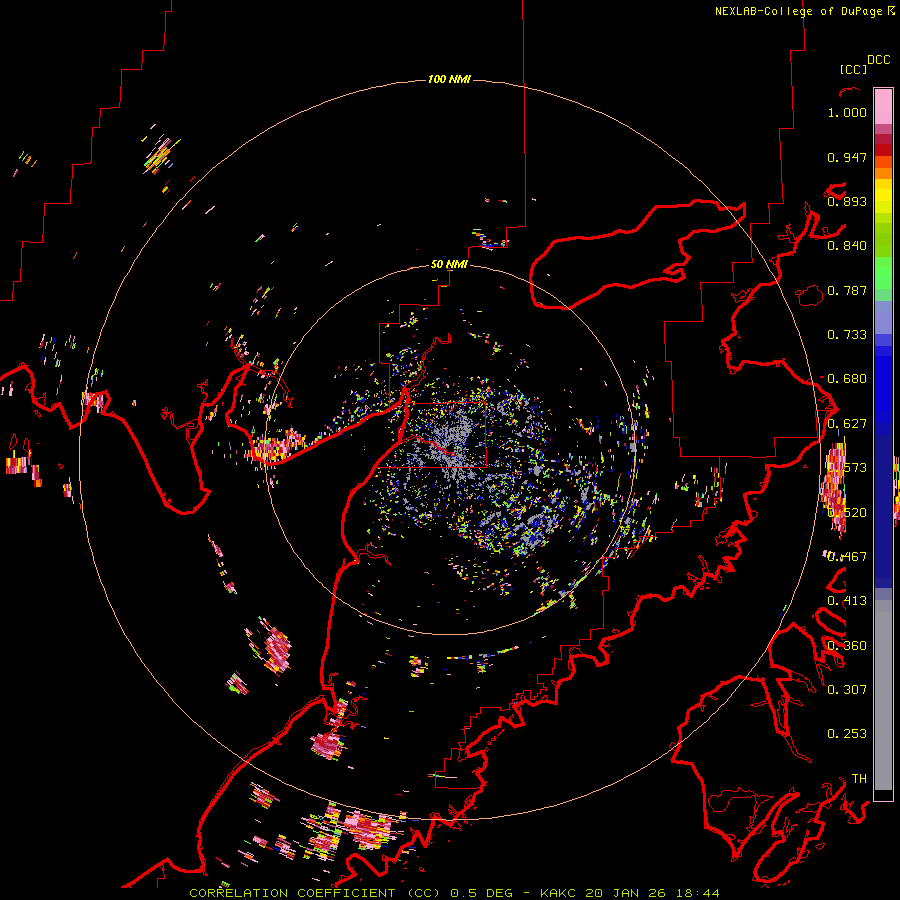Click the 0.360 legend value

tap(847, 646)
